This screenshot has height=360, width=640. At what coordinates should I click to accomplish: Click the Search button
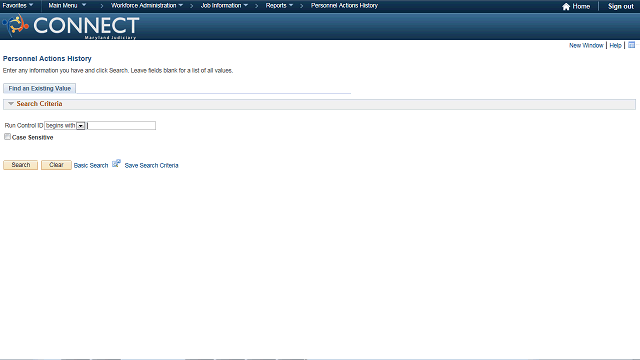(20, 165)
